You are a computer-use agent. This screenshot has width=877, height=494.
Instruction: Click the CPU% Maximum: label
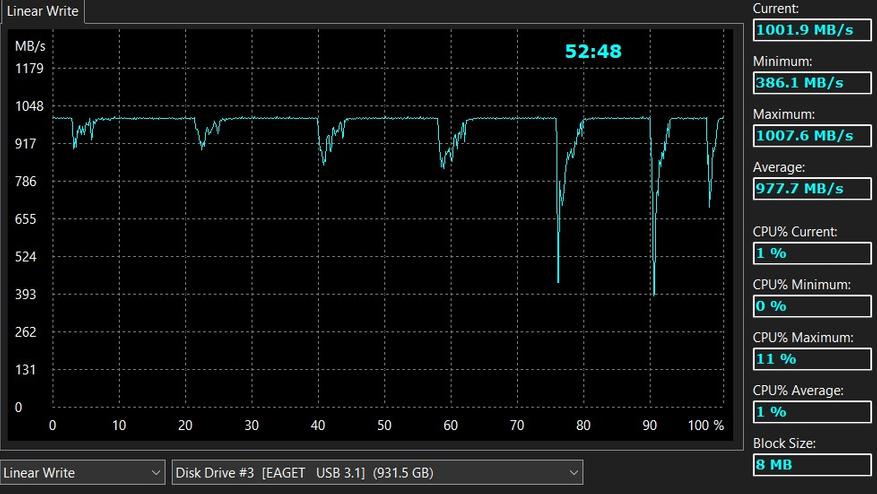tap(803, 337)
